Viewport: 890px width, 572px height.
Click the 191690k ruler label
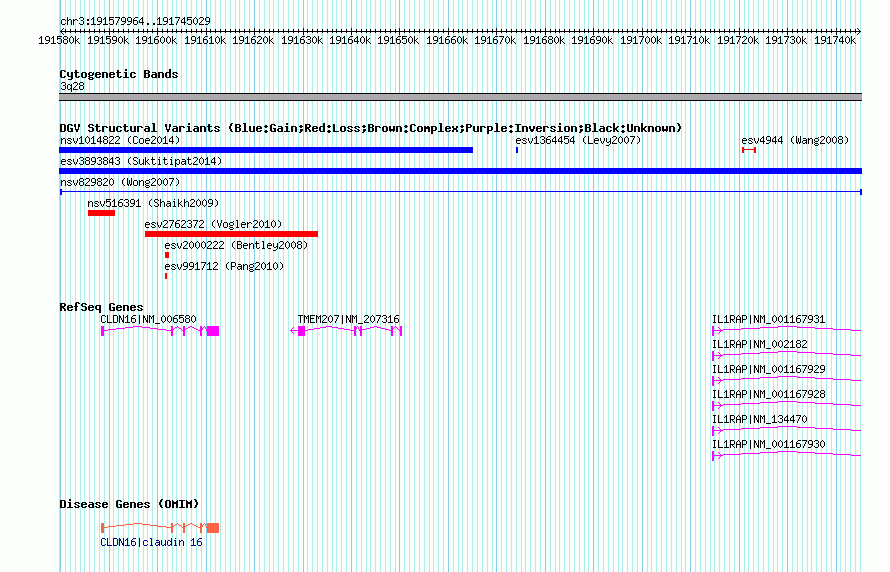[x=592, y=40]
